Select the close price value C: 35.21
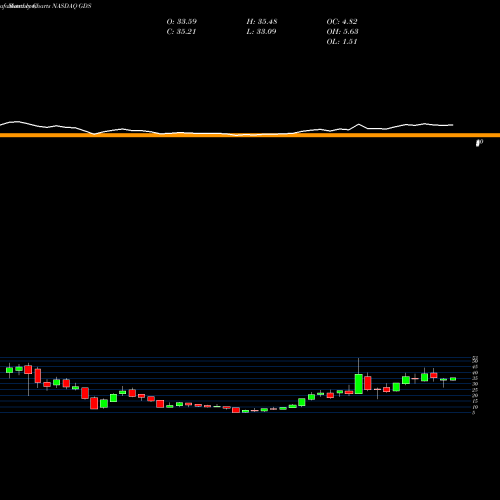This screenshot has height=500, width=500. (x=181, y=32)
